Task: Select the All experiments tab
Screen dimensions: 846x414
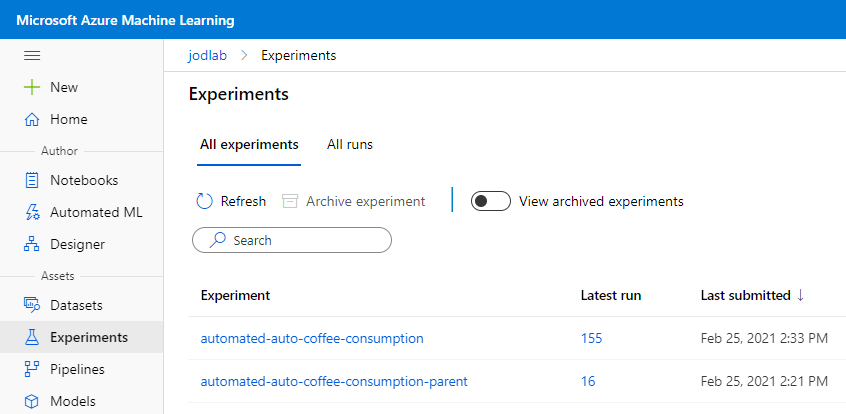Action: (249, 145)
